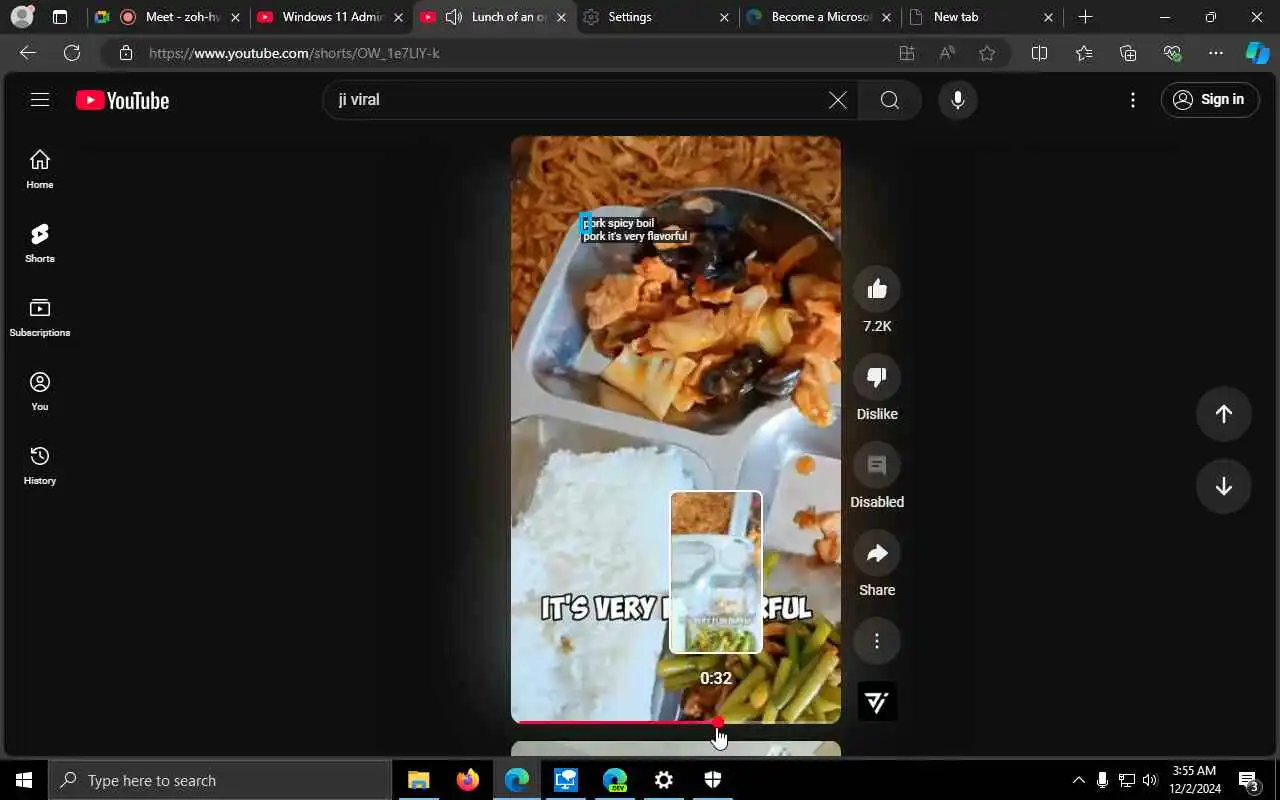Open Shorts in the YouTube sidebar
Screen dimensions: 1280x800
point(40,243)
